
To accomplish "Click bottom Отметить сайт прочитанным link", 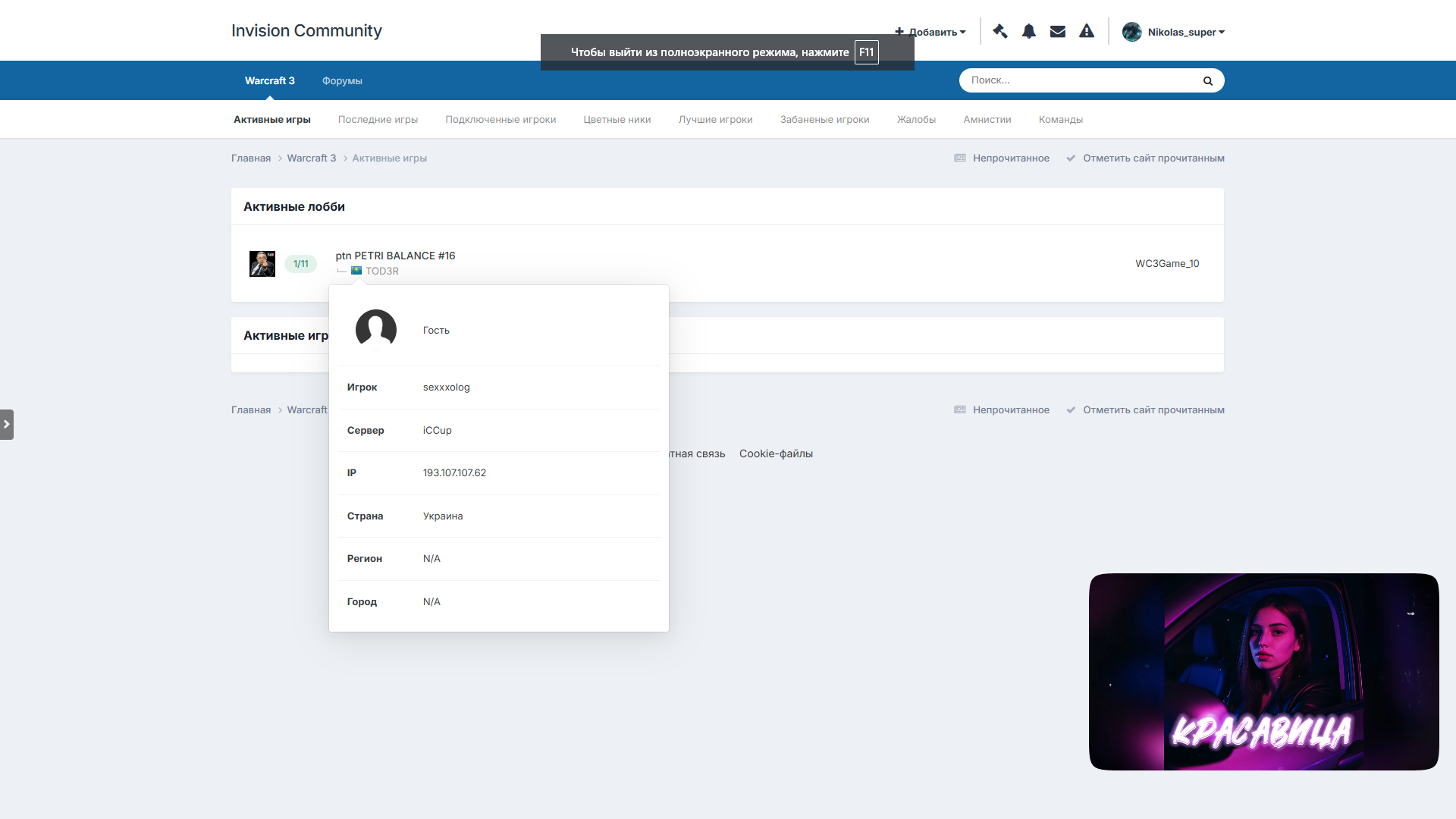I will (x=1145, y=410).
